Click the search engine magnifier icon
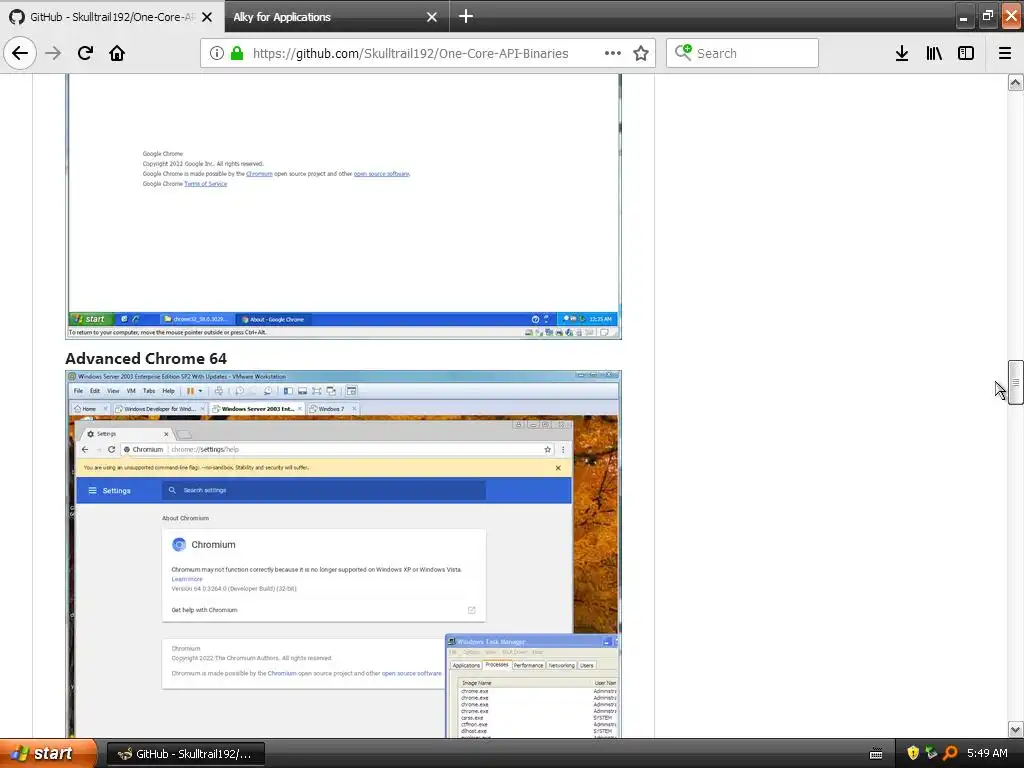Viewport: 1024px width, 768px height. (x=683, y=52)
